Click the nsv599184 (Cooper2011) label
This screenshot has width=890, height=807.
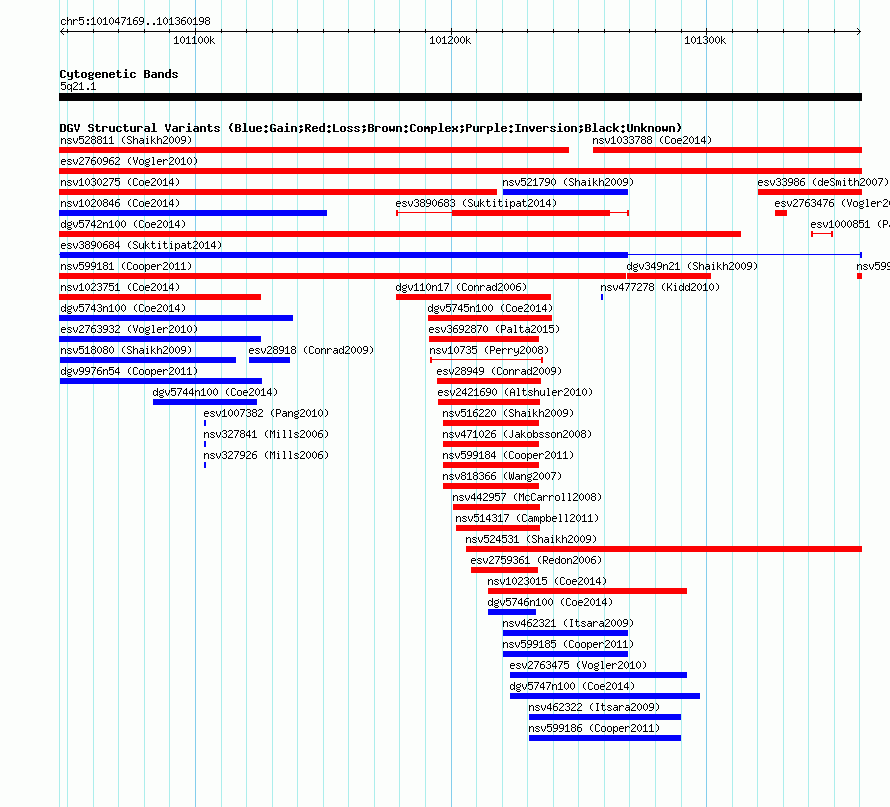coord(508,455)
